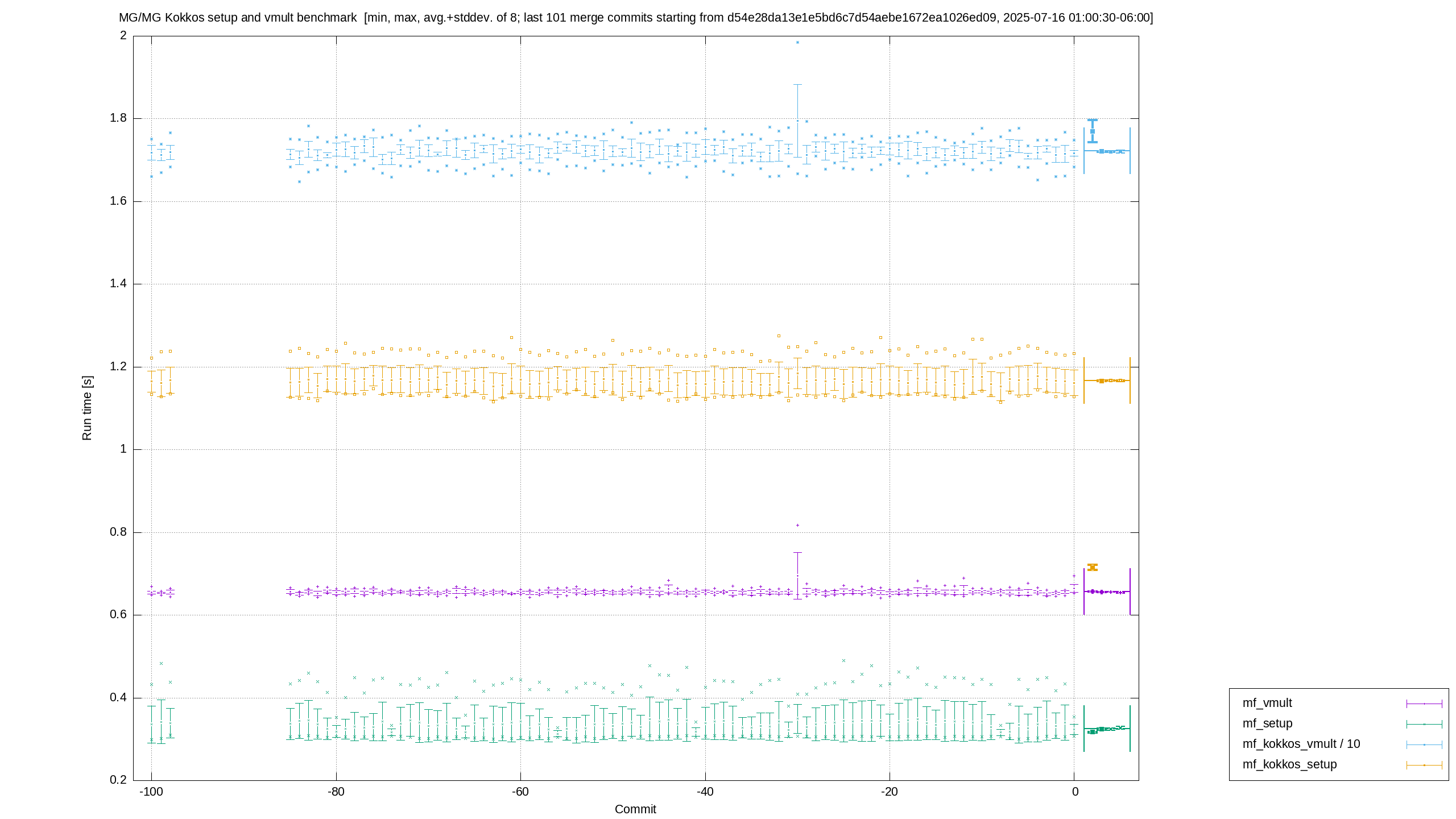Screen dimensions: 1456x819
Task: Select the mf_setup legend entry
Action: [1267, 723]
